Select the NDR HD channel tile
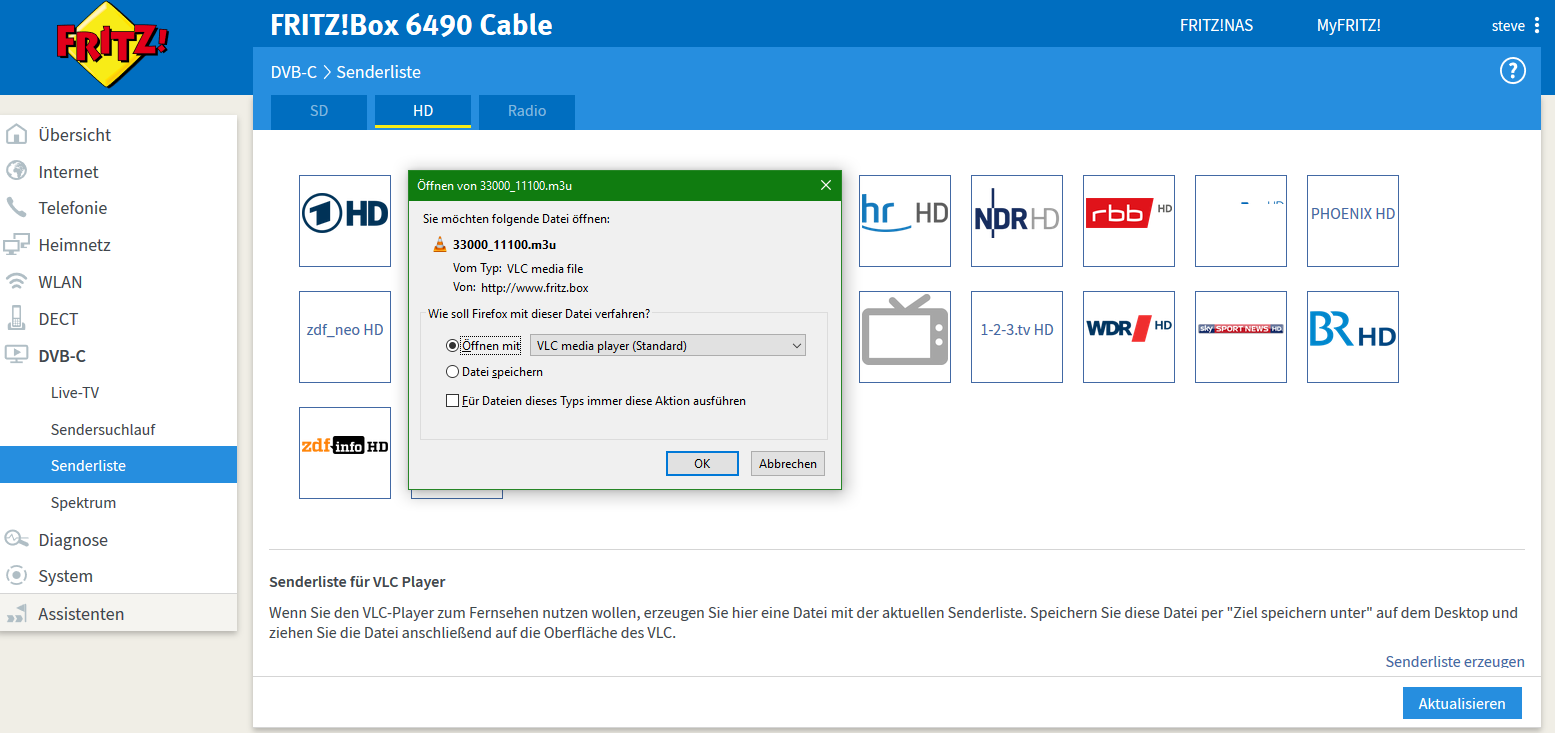The height and width of the screenshot is (733, 1555). [1017, 221]
